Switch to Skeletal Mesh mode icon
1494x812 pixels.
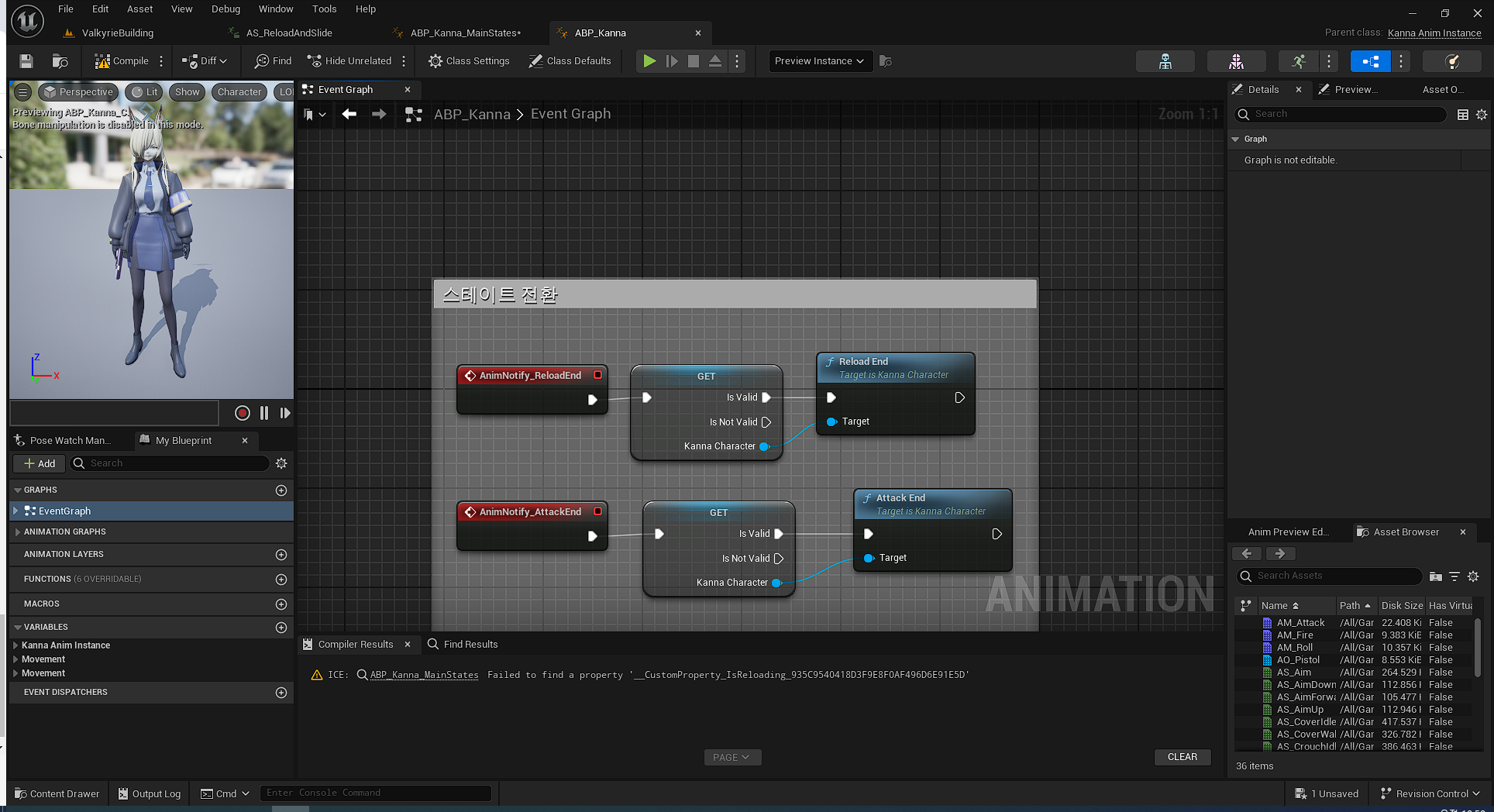point(1237,61)
